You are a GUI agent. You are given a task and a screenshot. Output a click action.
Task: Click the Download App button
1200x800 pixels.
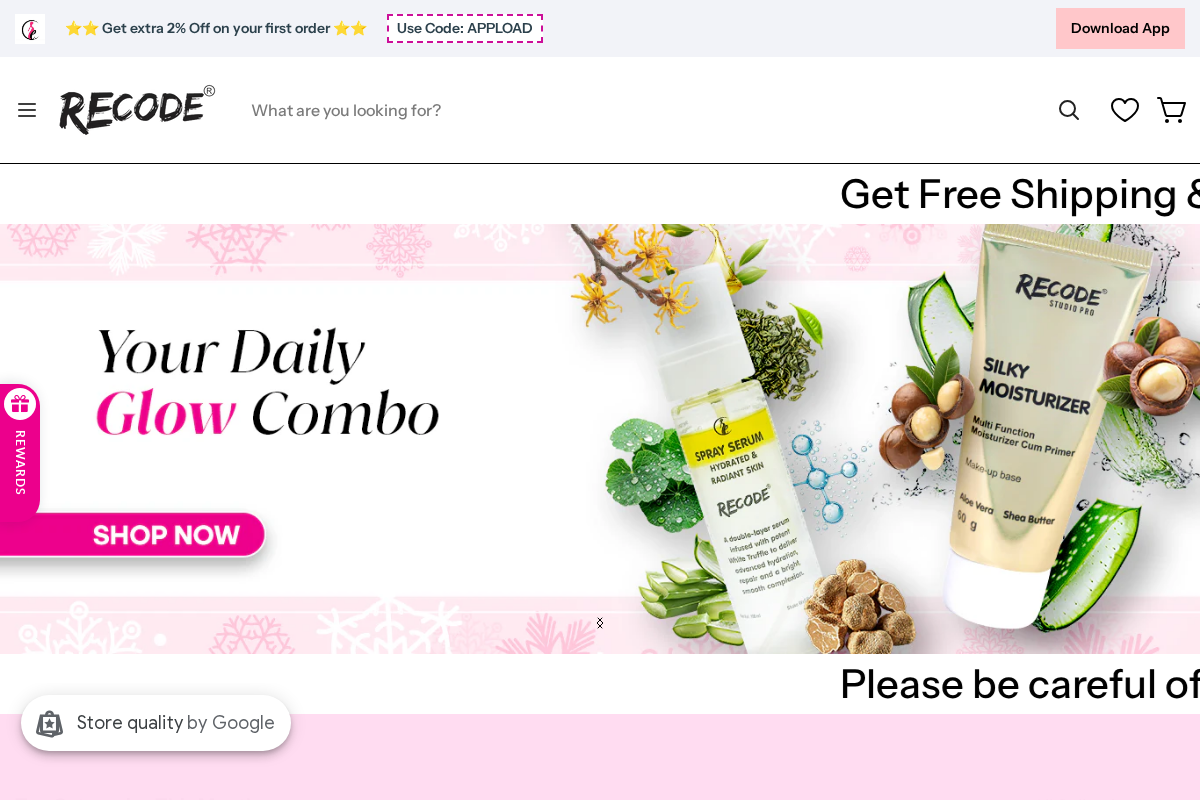[1120, 28]
